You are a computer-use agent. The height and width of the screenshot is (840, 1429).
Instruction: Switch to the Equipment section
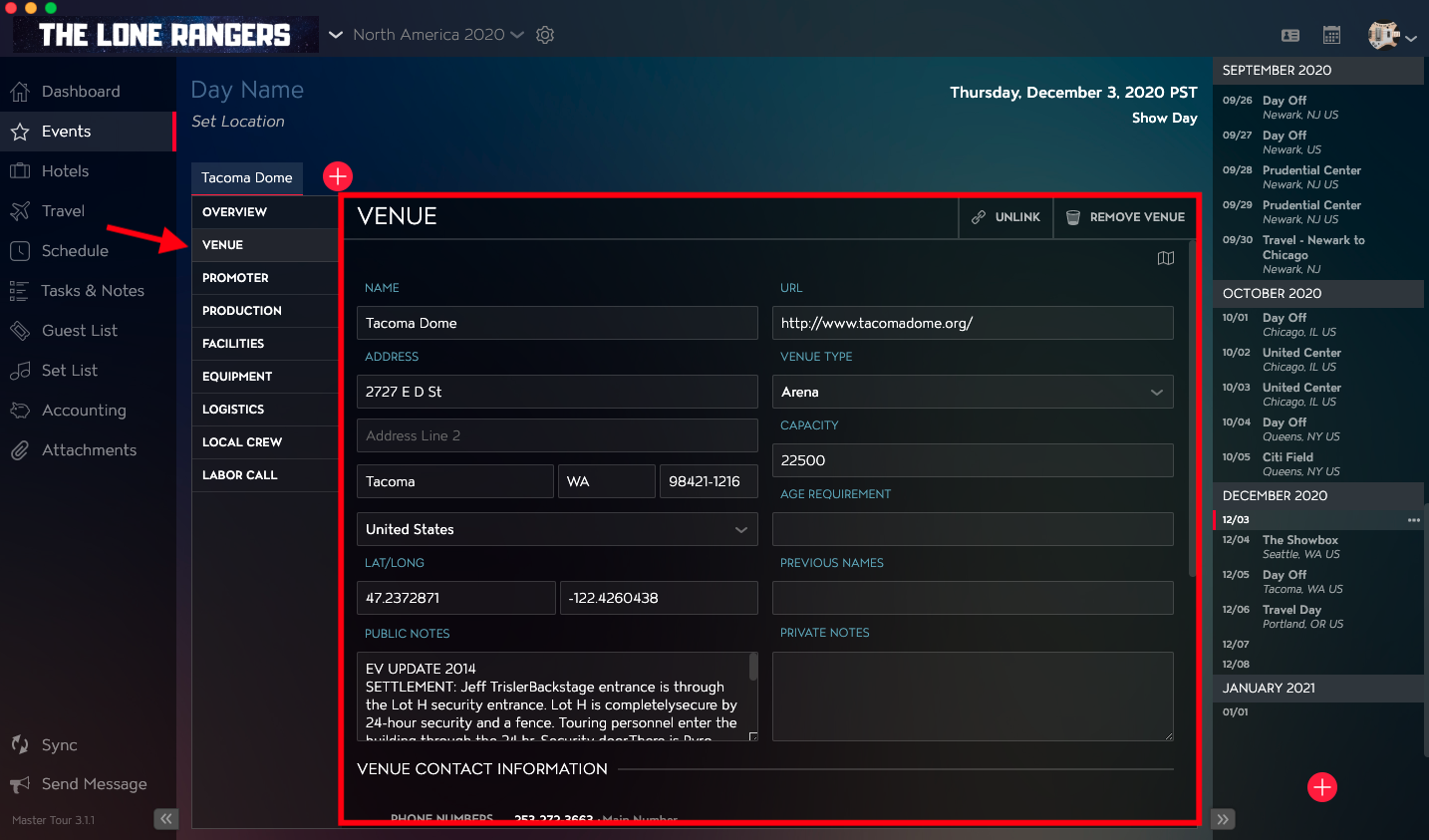coord(264,377)
